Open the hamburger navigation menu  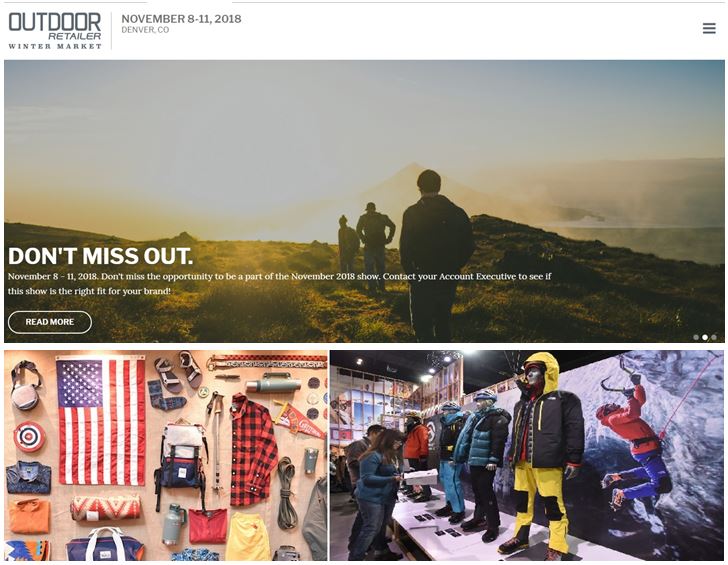click(x=708, y=28)
